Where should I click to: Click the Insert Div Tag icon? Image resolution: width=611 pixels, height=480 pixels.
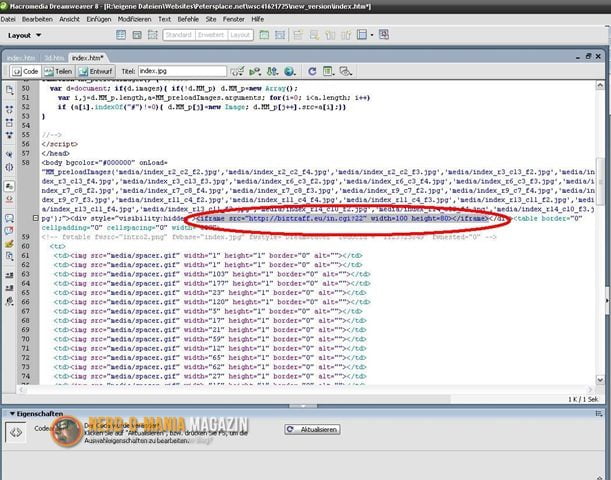coord(137,35)
